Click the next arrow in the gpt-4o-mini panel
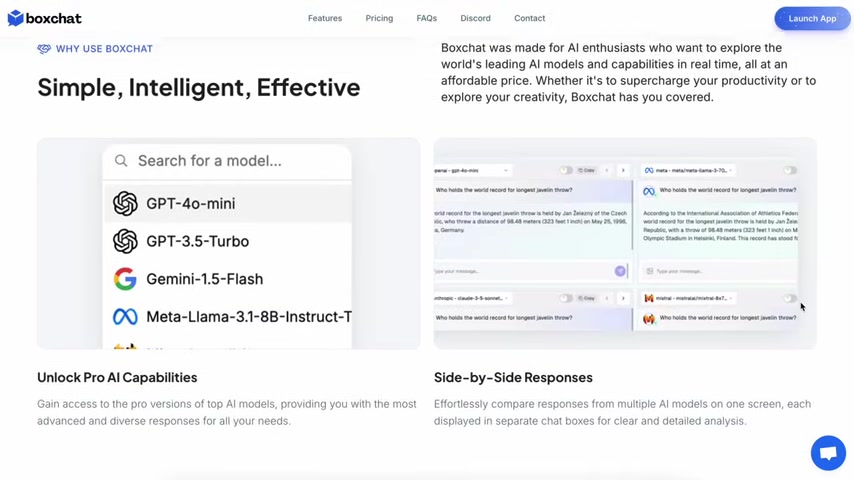854x480 pixels. (623, 171)
